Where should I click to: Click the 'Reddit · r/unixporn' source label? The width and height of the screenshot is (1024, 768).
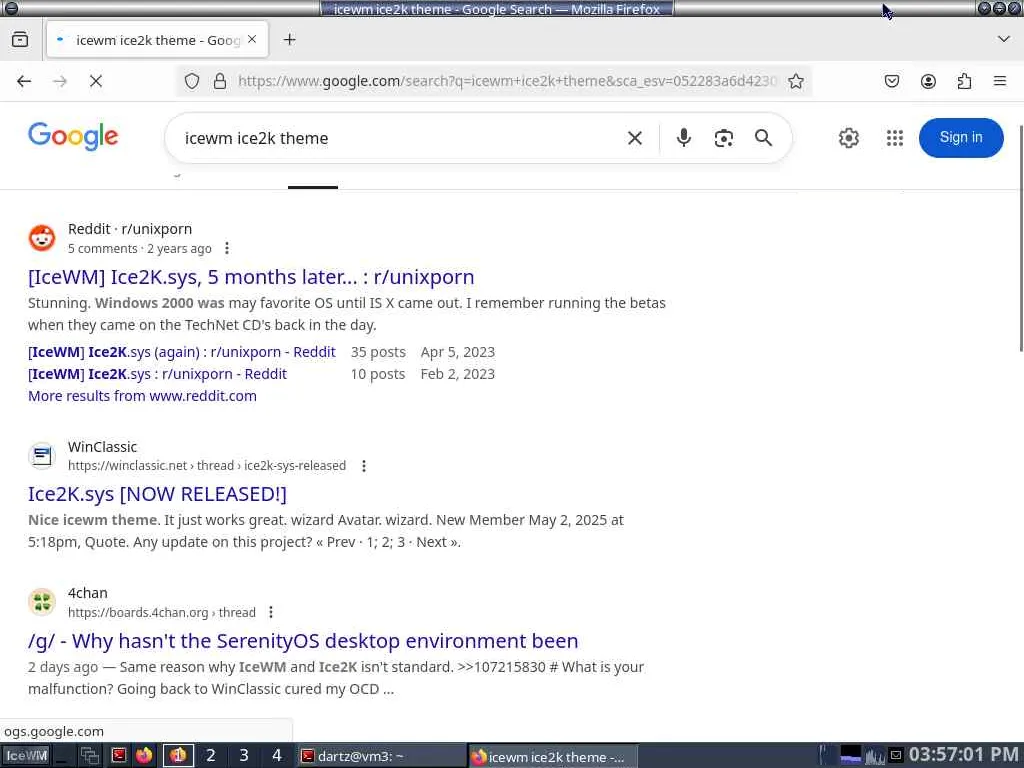(130, 229)
